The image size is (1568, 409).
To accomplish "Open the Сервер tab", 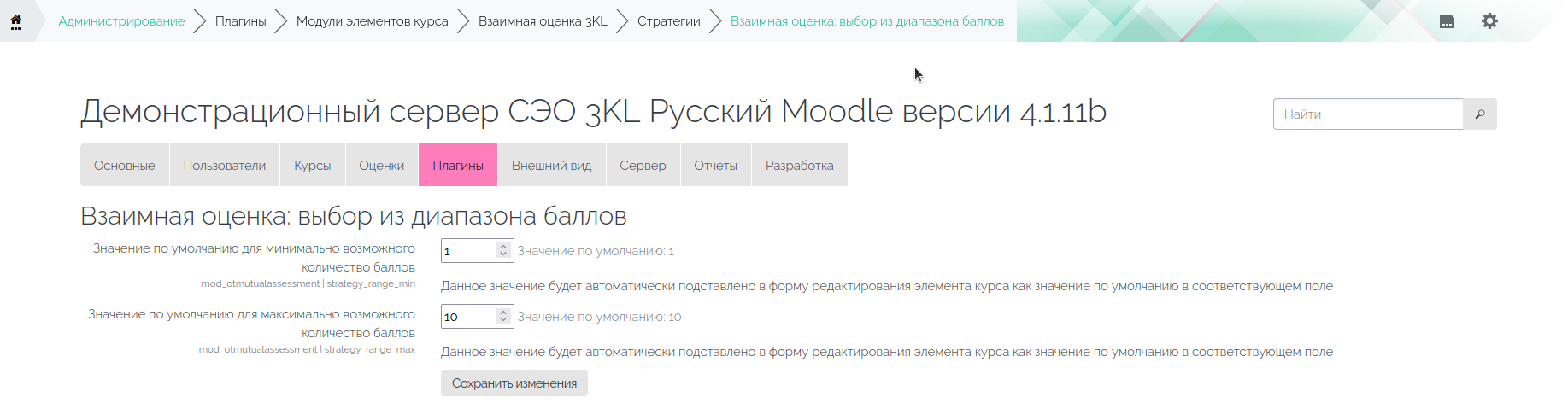I will tap(643, 165).
